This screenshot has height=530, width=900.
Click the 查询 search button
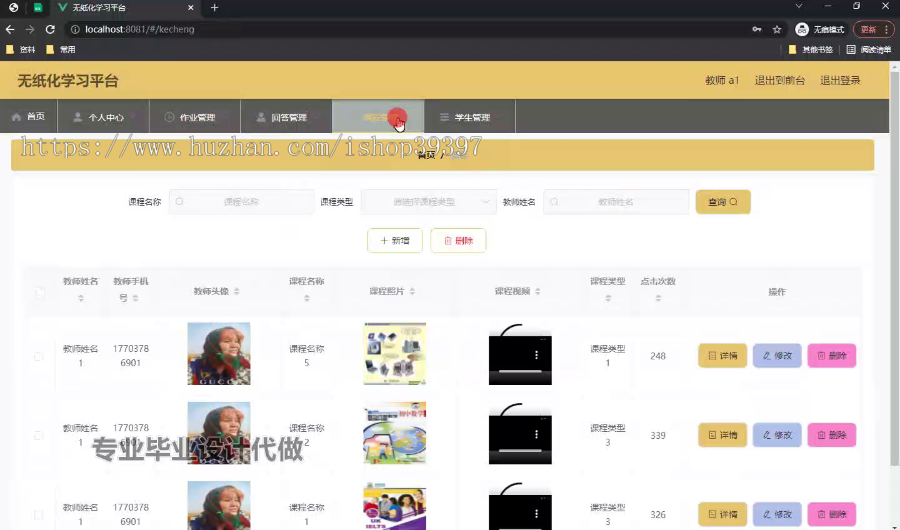pyautogui.click(x=723, y=202)
